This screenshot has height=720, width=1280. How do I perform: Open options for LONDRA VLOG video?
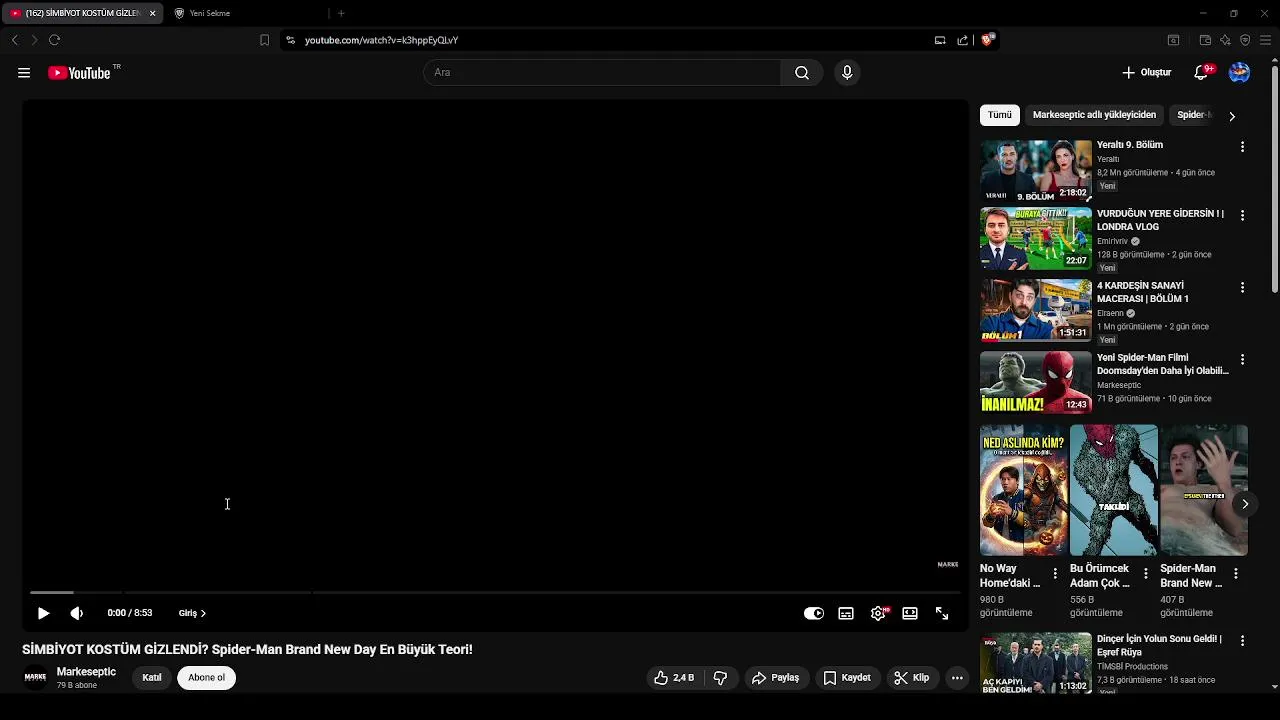(x=1242, y=215)
